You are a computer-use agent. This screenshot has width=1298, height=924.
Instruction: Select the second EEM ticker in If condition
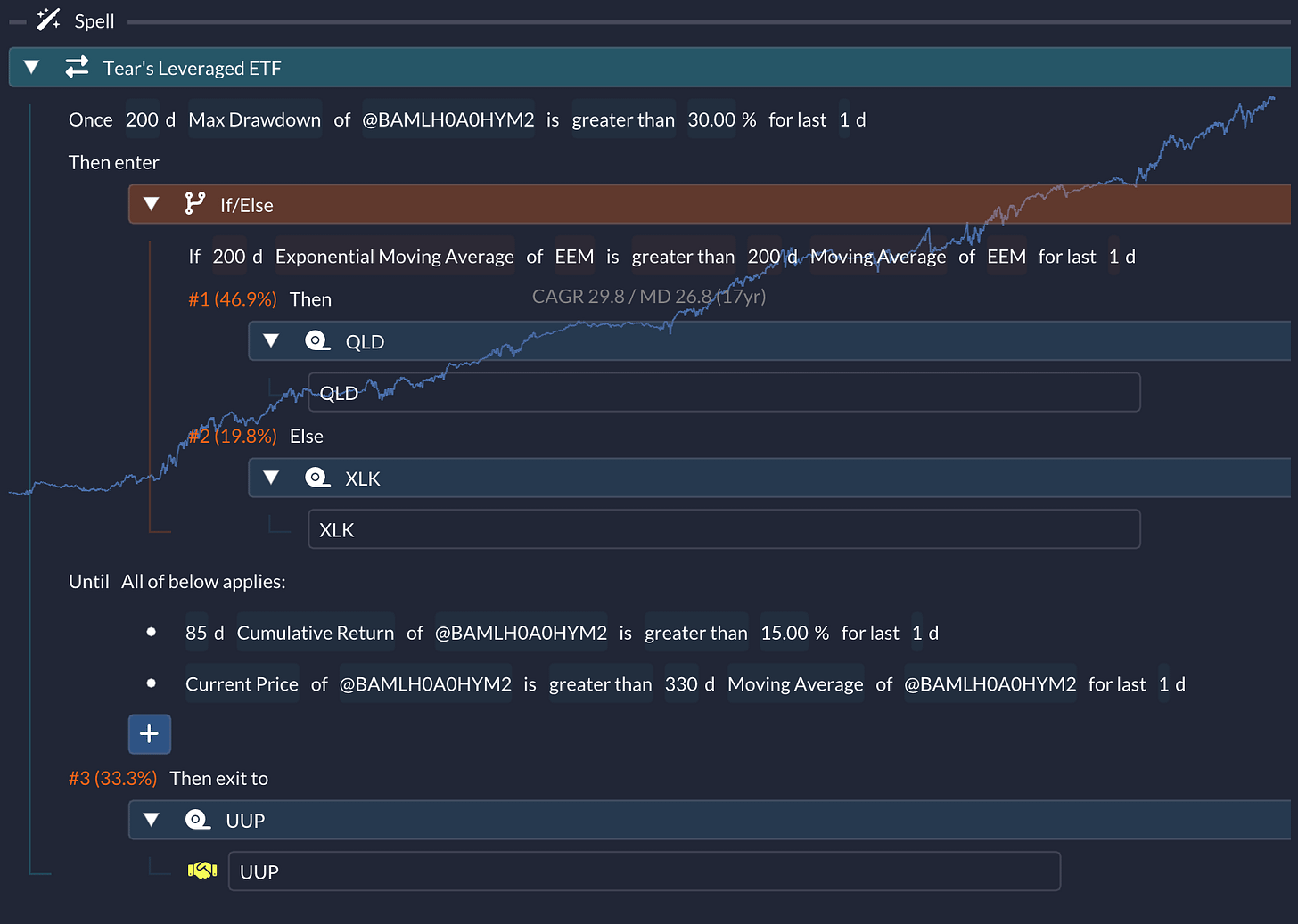(x=1006, y=257)
